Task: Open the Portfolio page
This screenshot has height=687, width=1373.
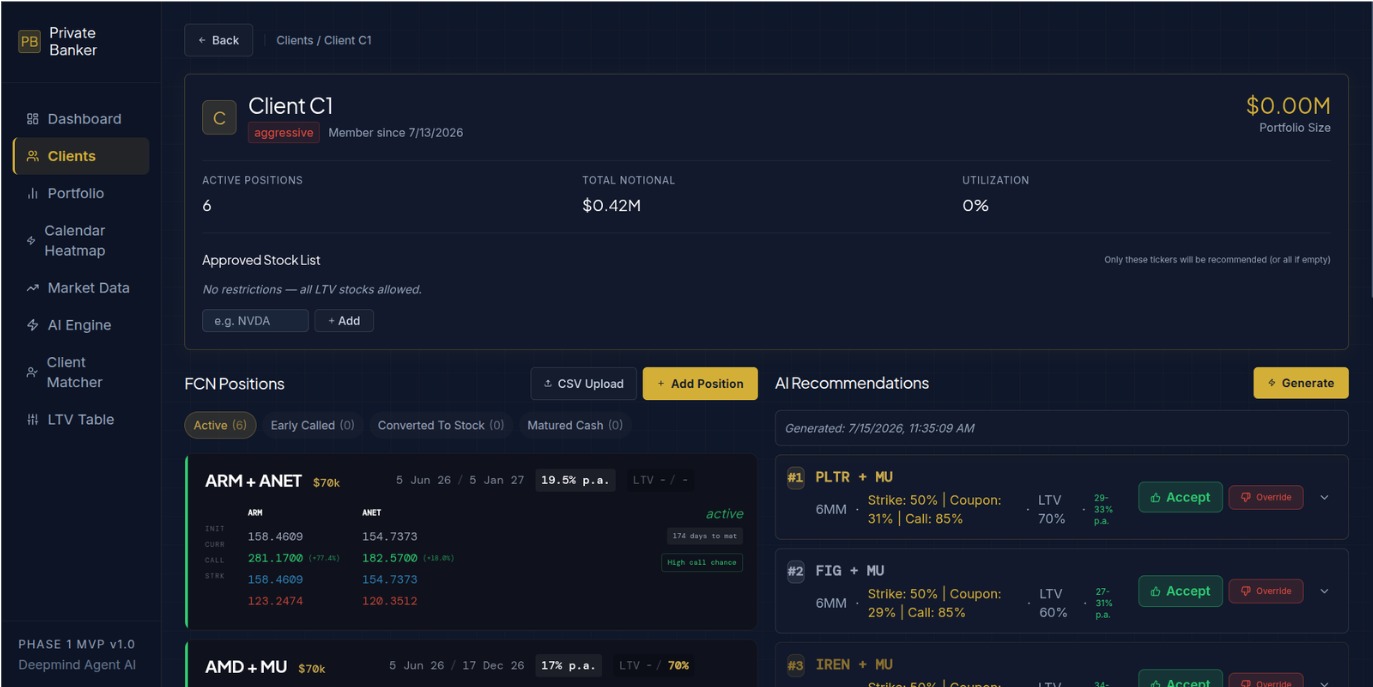Action: 81,193
